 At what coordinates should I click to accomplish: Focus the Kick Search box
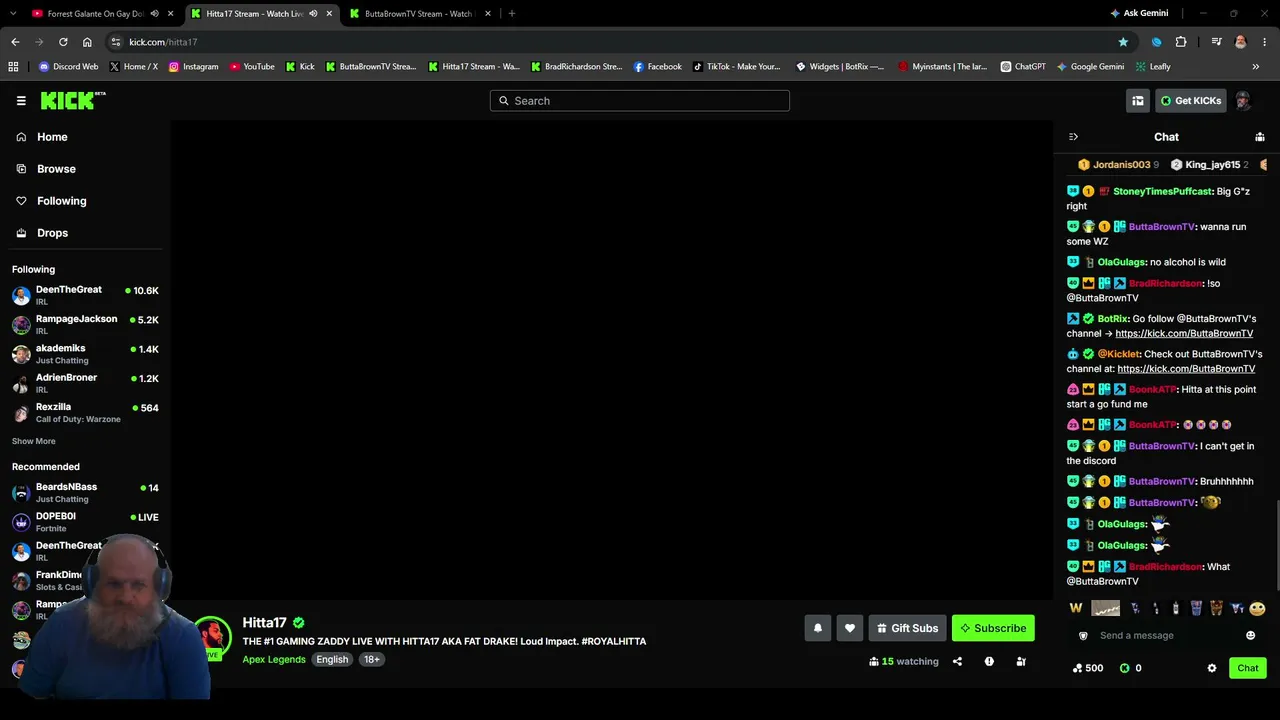tap(640, 101)
